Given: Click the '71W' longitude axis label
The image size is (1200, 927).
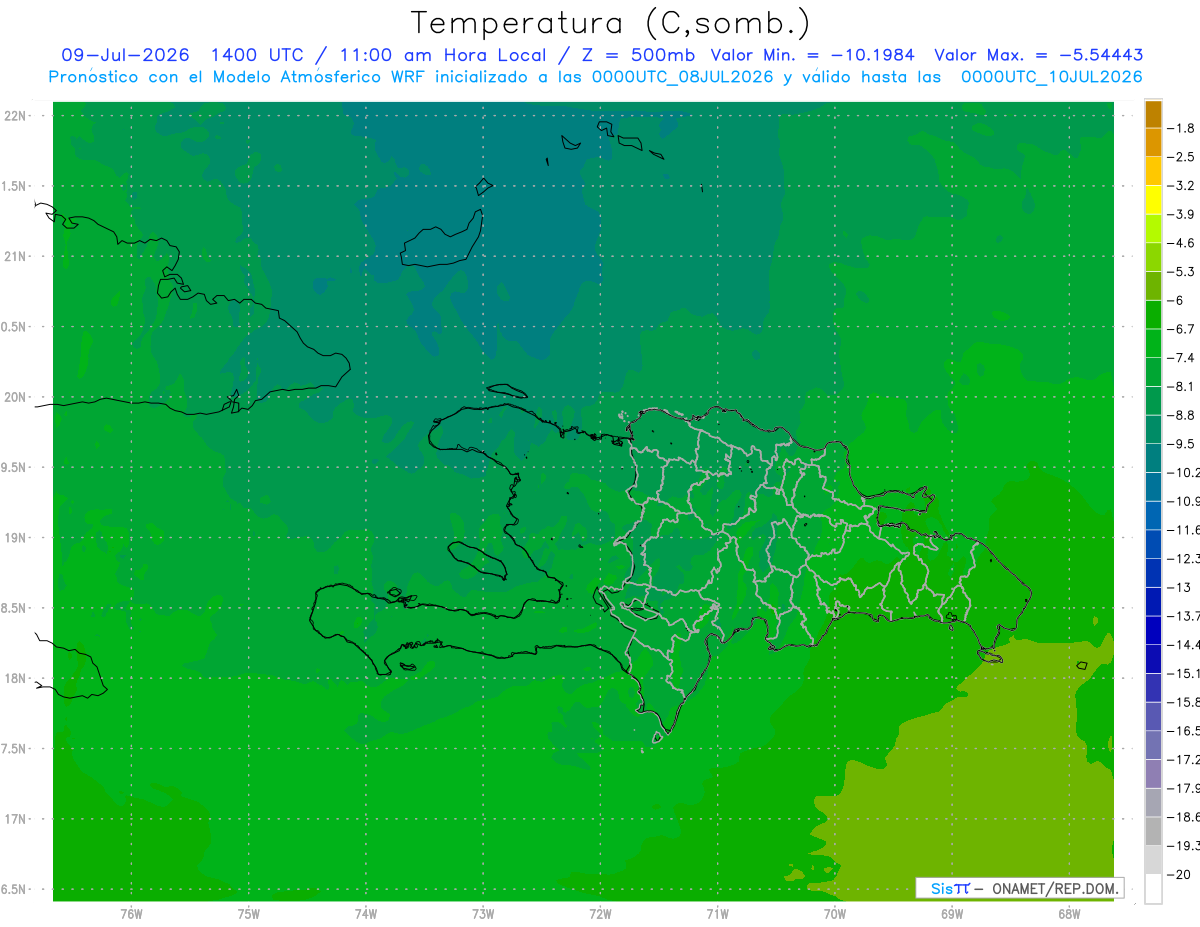Looking at the screenshot, I should [717, 914].
